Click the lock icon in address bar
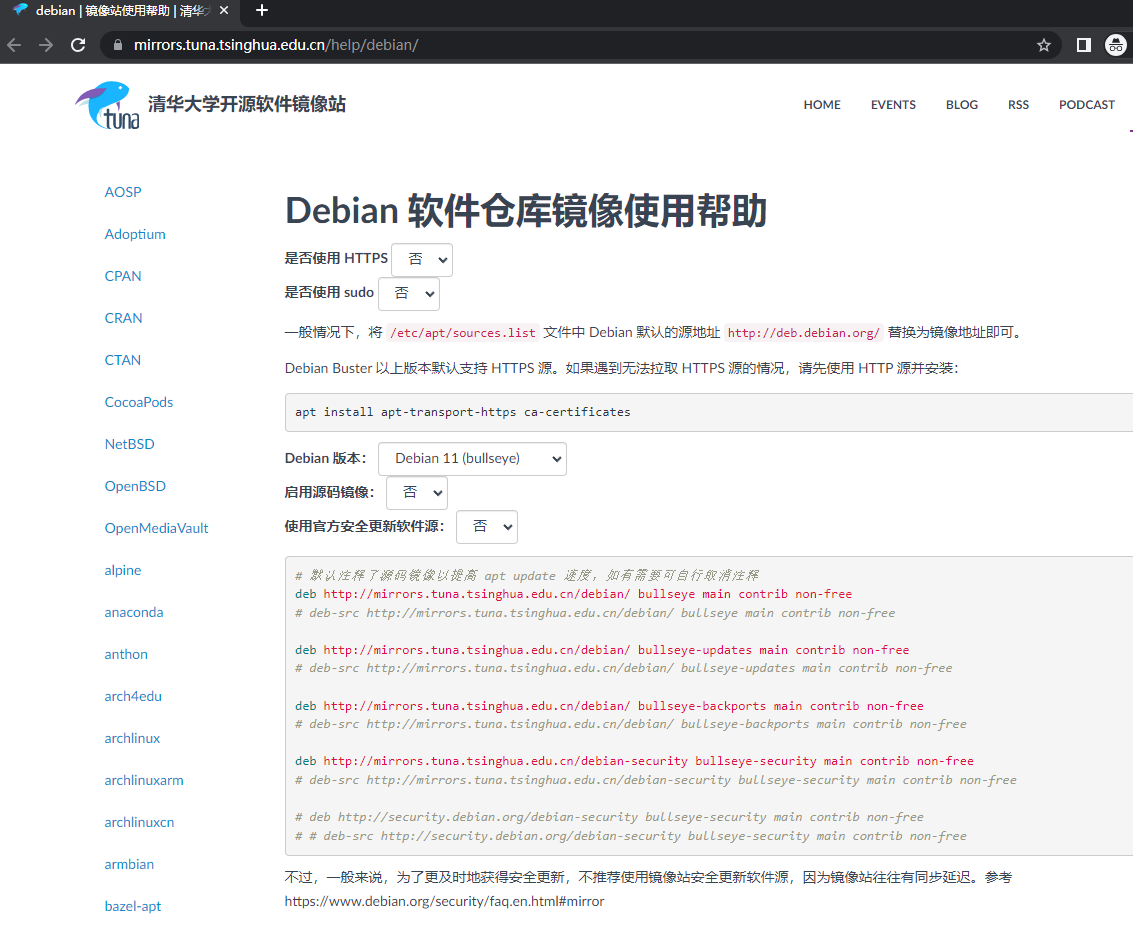This screenshot has height=925, width=1133. [x=117, y=45]
